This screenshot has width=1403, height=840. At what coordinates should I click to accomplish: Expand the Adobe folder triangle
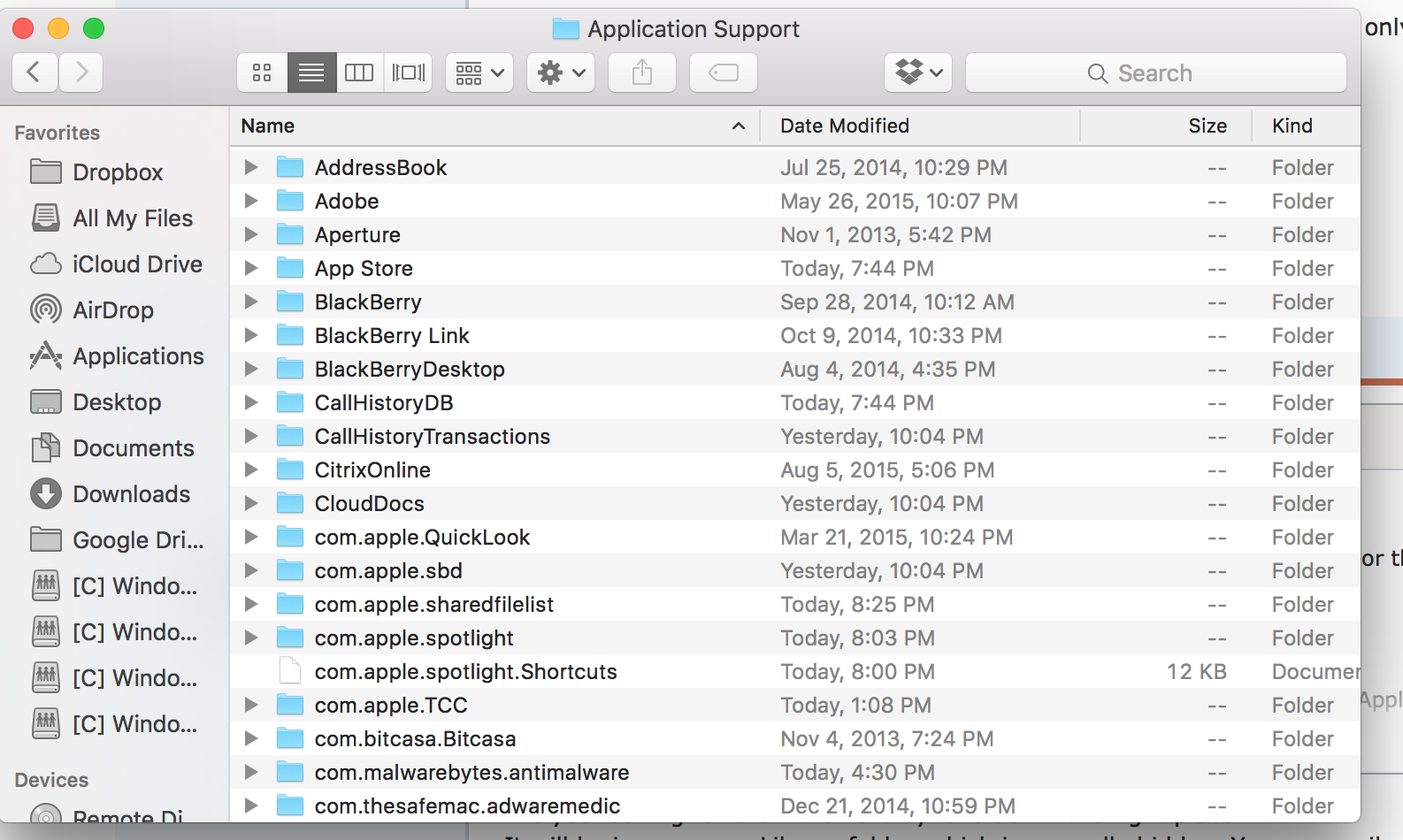251,201
